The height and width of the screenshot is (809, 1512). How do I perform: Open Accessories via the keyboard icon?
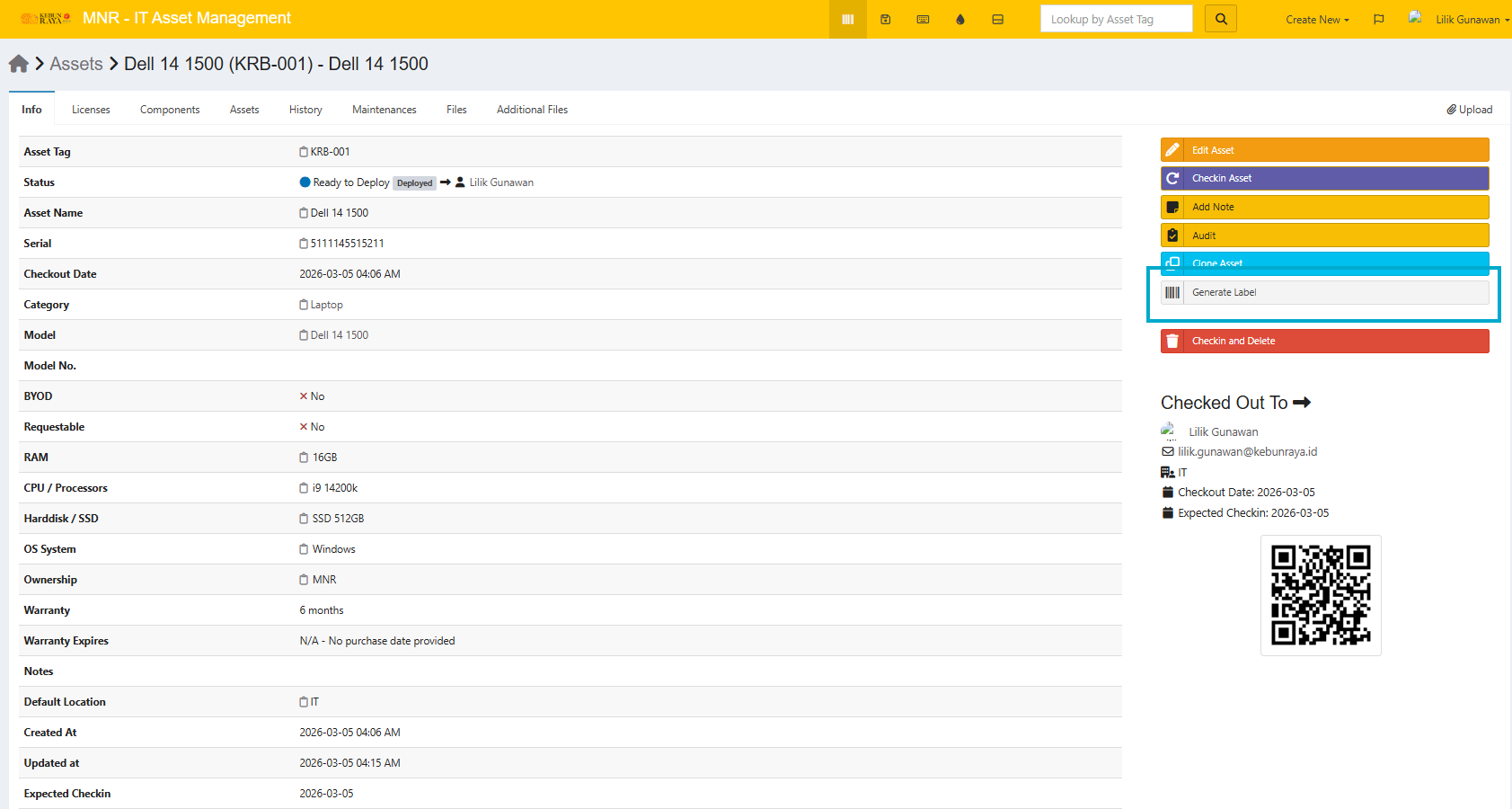point(923,19)
